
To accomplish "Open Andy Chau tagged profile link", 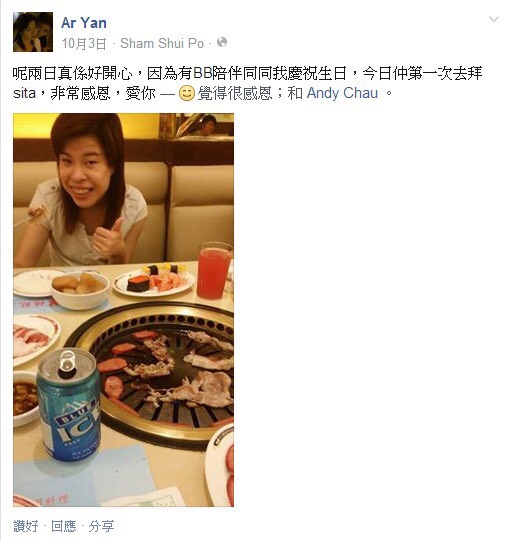I will click(342, 93).
